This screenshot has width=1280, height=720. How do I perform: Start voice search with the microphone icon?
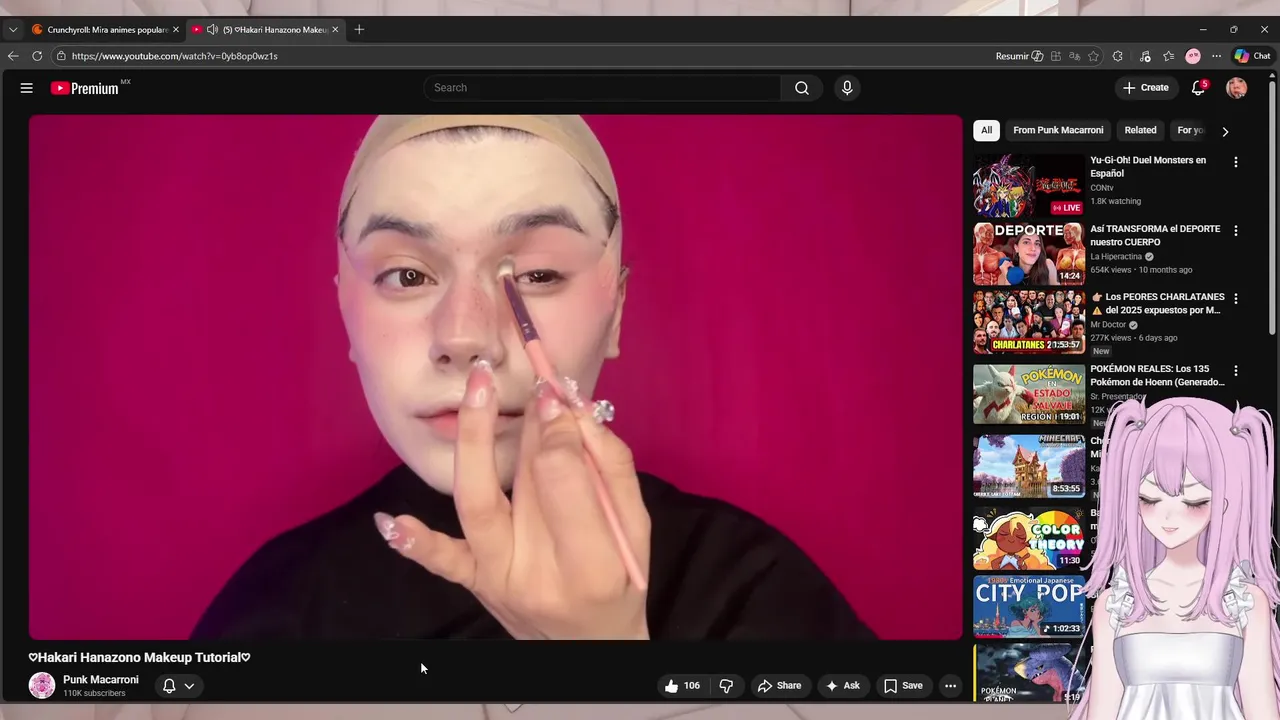pyautogui.click(x=847, y=88)
